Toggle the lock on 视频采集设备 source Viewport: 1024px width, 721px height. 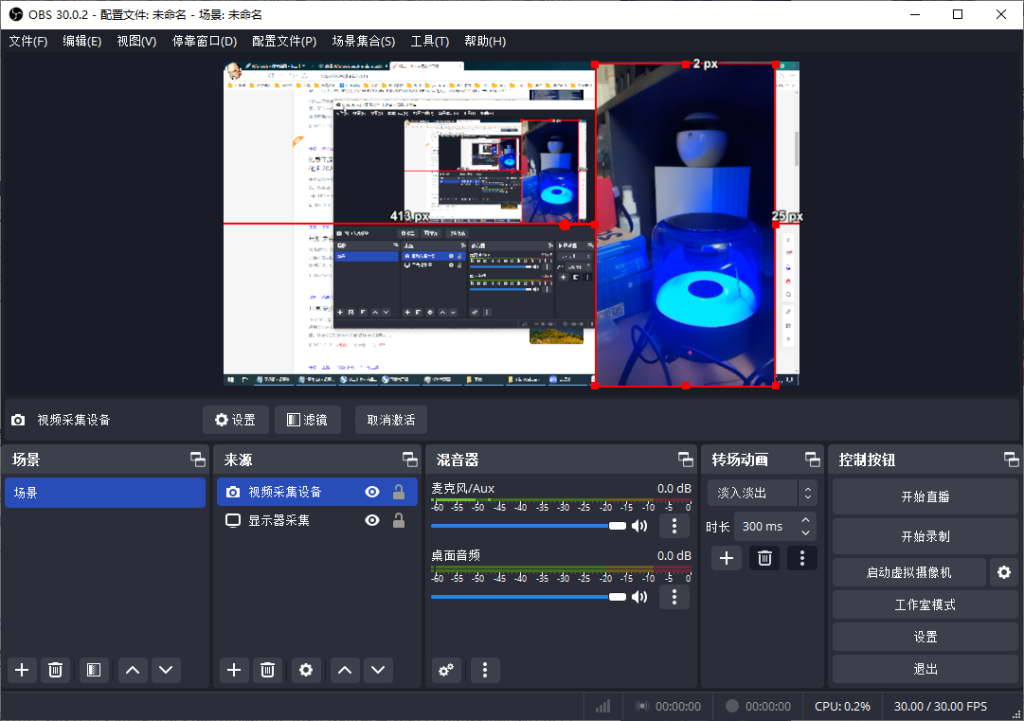(x=396, y=492)
